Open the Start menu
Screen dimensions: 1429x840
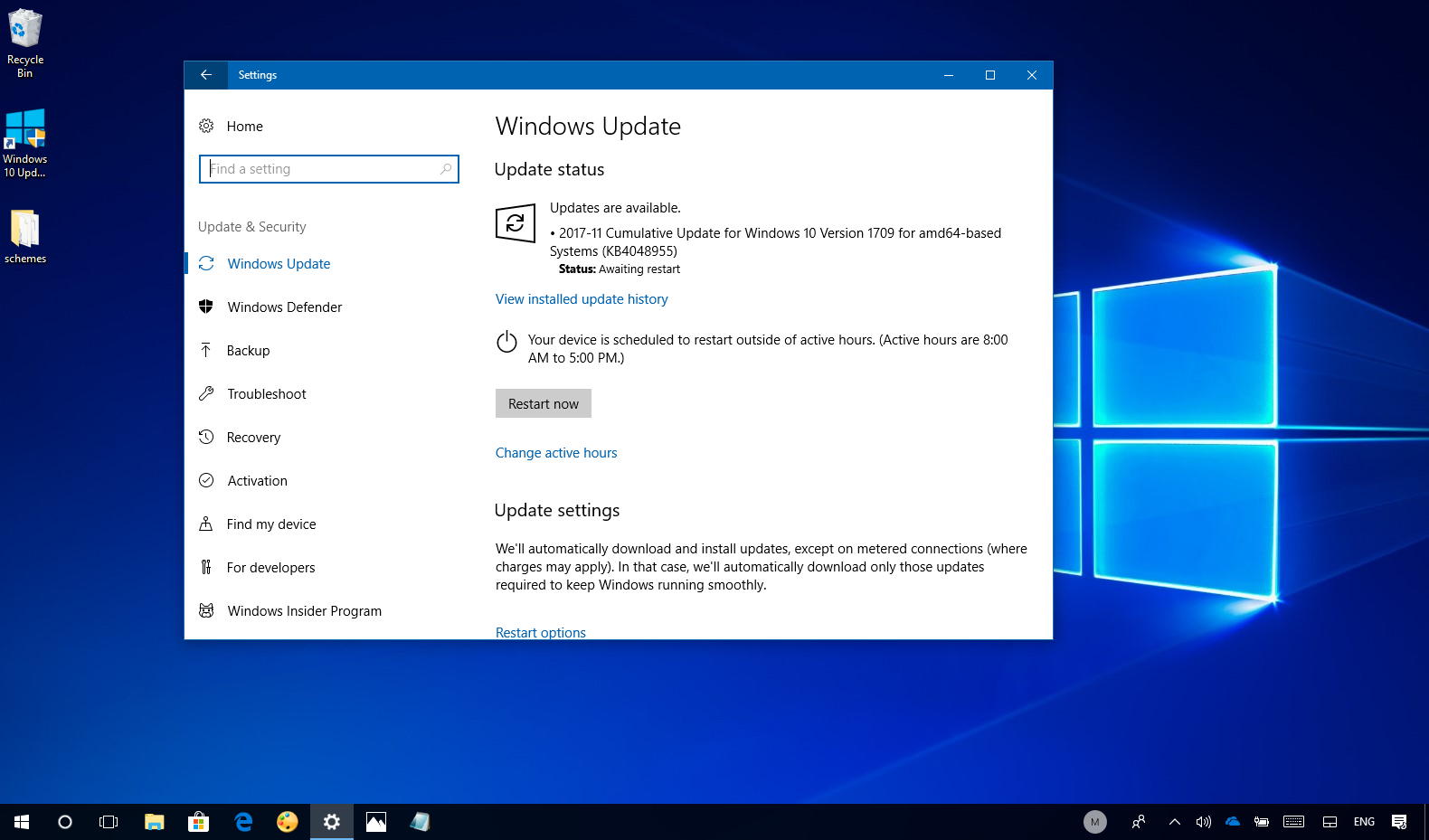(x=22, y=822)
